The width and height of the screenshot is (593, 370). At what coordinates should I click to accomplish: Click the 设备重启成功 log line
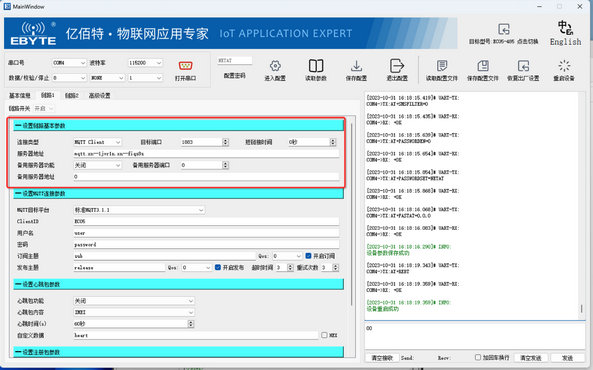click(x=383, y=309)
